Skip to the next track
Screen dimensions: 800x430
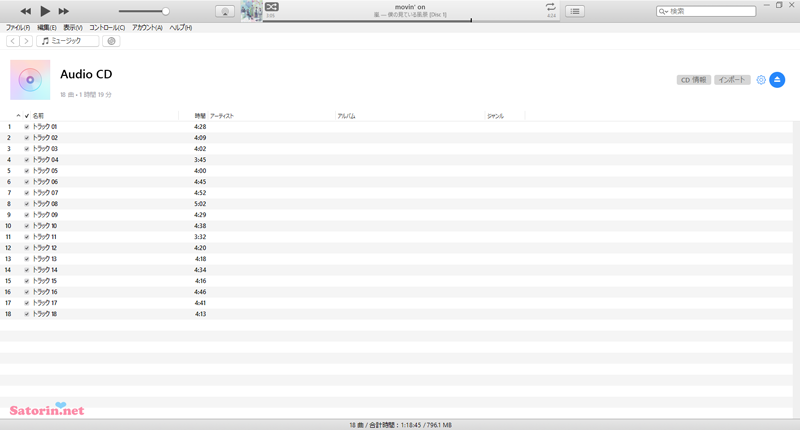[64, 11]
